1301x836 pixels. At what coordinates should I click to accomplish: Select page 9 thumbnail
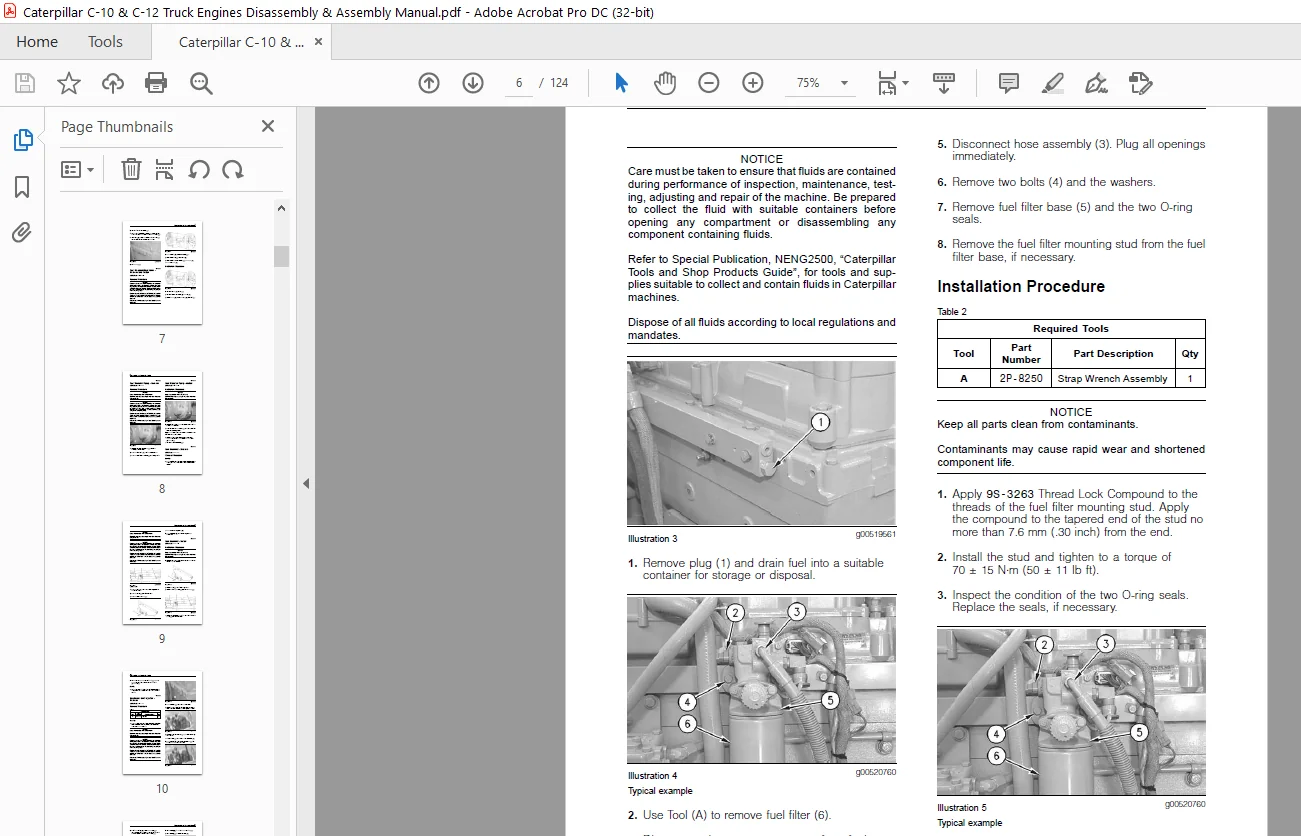click(x=162, y=572)
